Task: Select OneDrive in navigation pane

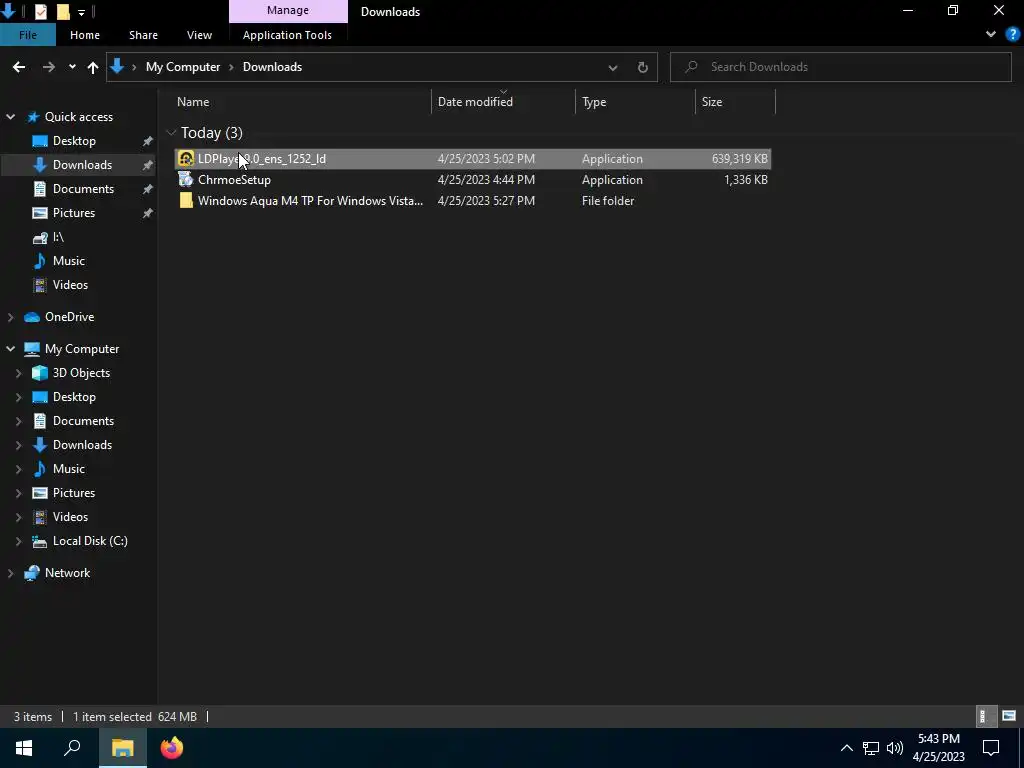Action: coord(69,317)
